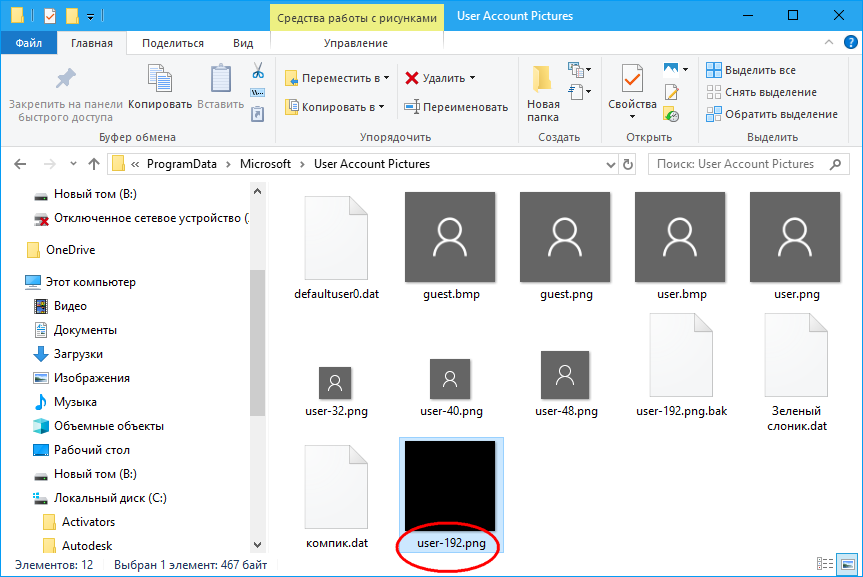Viewport: 863px width, 577px height.
Task: Switch to details view in status bar
Action: point(824,564)
